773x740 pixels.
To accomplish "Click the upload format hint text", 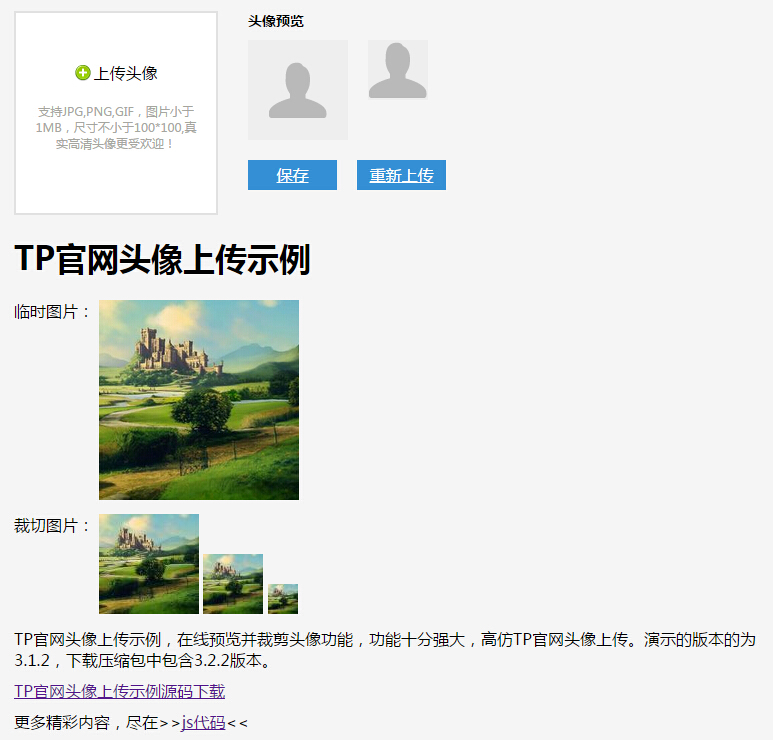I will pyautogui.click(x=116, y=128).
